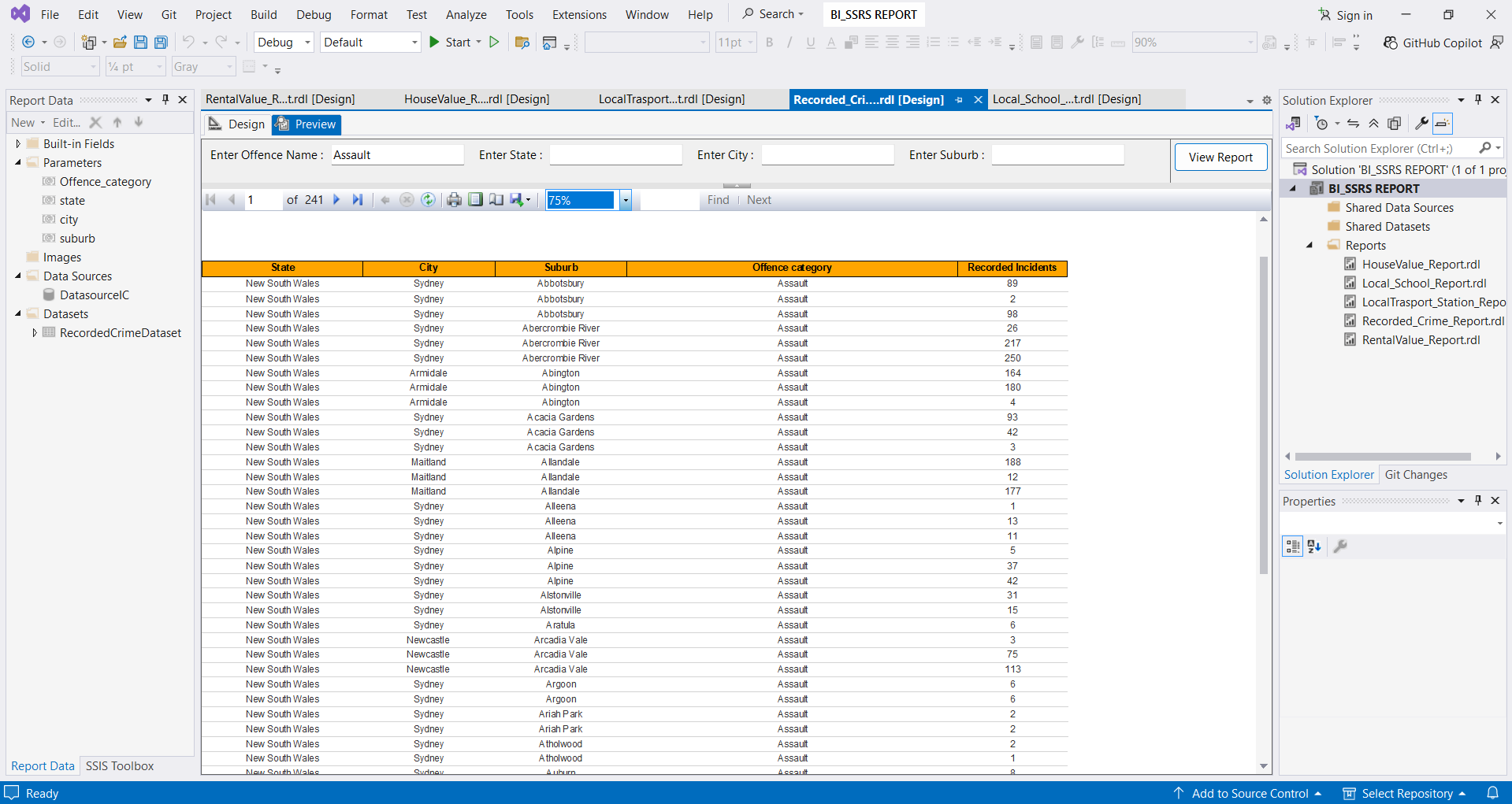
Task: Click the View Report button
Action: click(1220, 157)
